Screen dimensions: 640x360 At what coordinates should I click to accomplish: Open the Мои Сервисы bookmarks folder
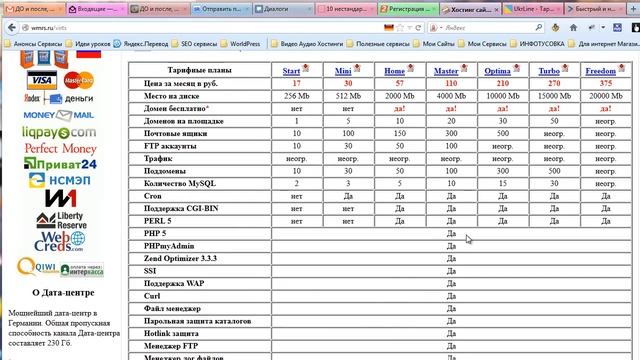(482, 44)
